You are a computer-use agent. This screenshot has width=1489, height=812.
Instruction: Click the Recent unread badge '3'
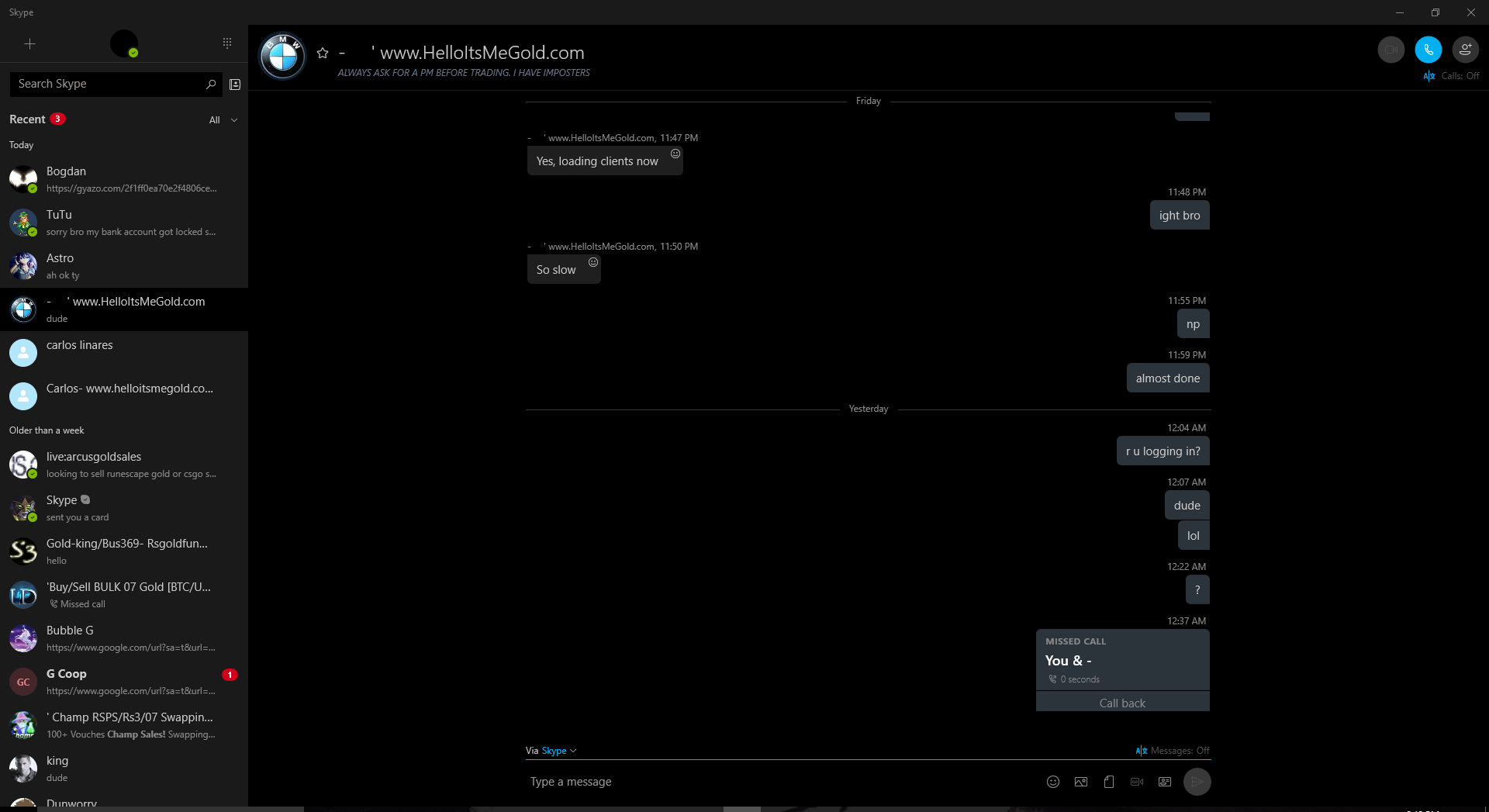coord(57,119)
